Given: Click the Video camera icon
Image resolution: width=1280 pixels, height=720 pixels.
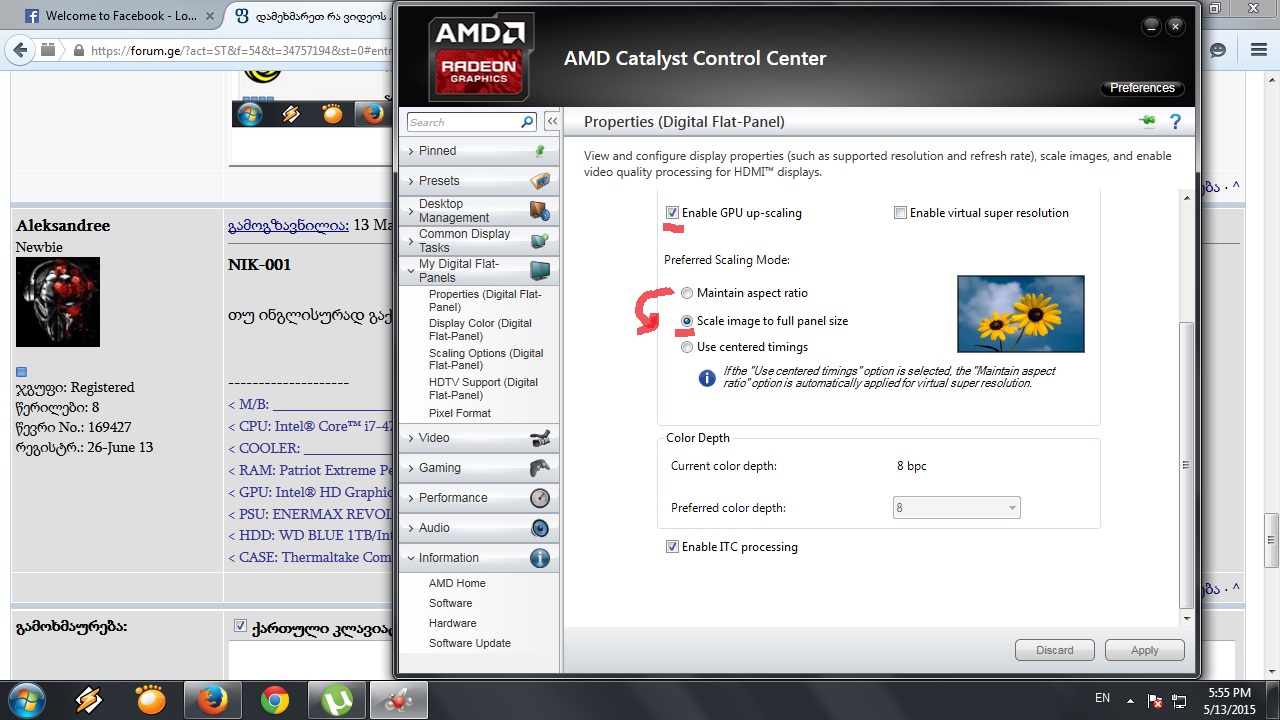Looking at the screenshot, I should point(540,438).
